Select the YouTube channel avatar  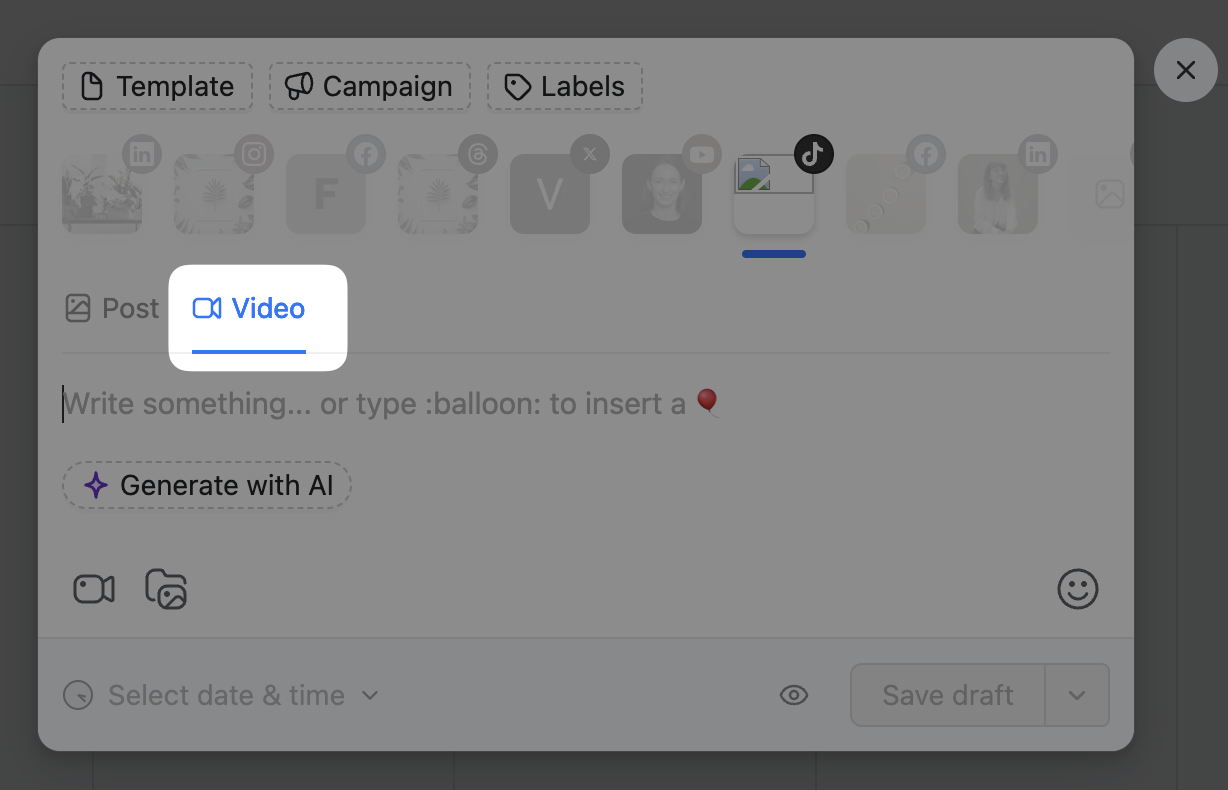point(662,194)
